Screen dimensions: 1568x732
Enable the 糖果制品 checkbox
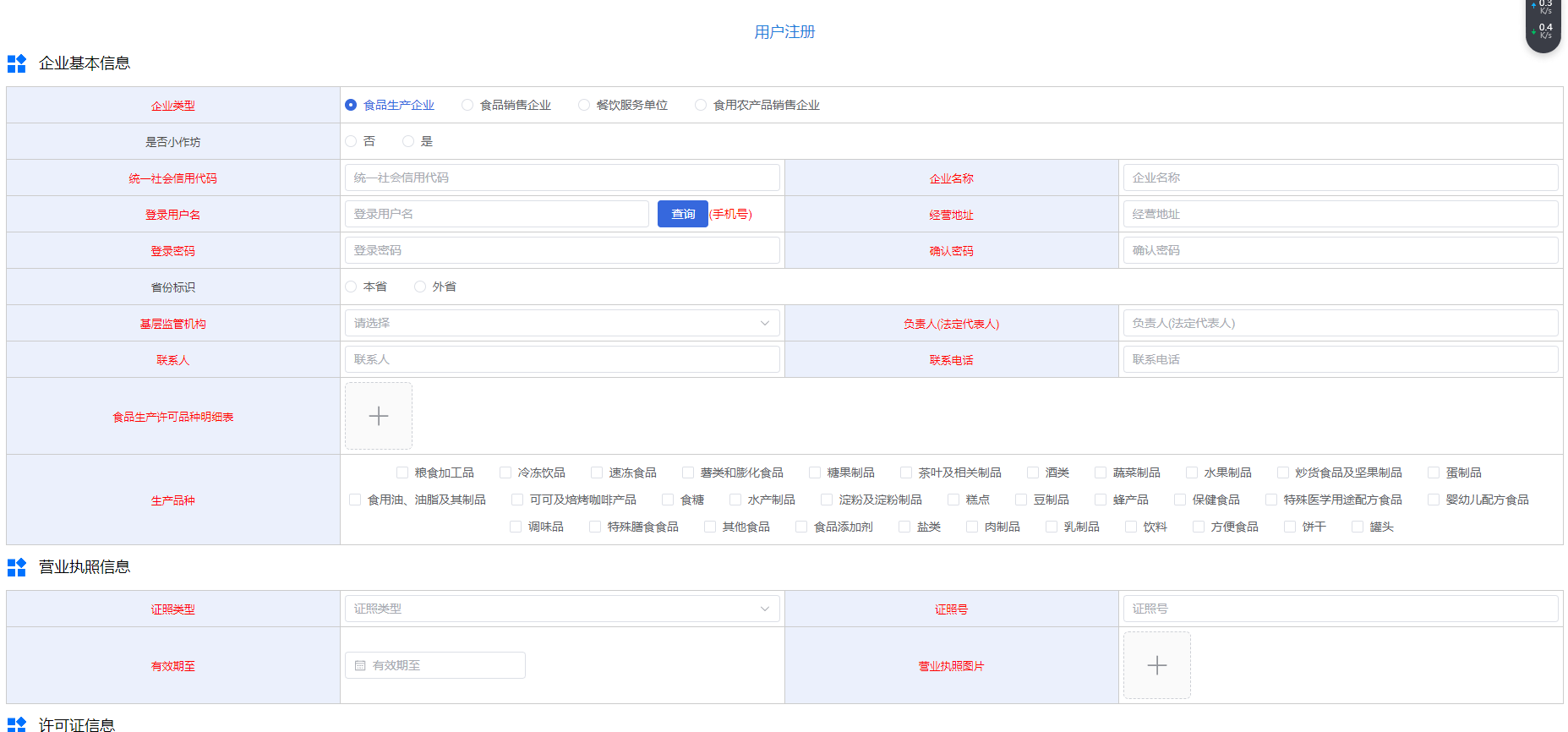[x=815, y=473]
